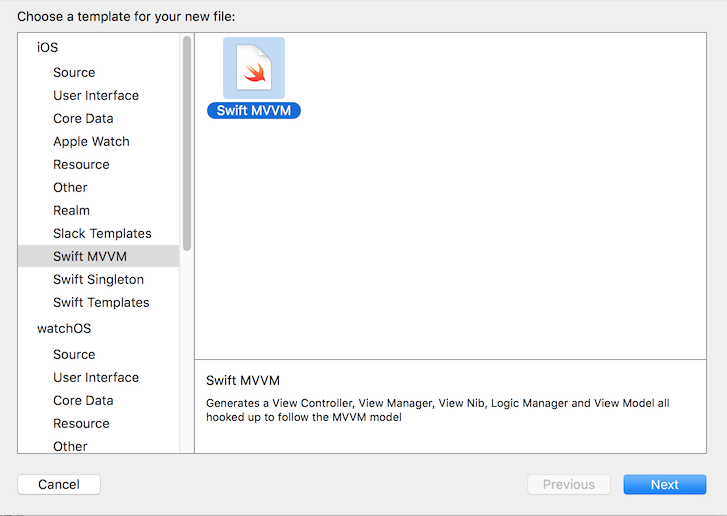This screenshot has height=516, width=727.
Task: Click the Swift MVVM description heading
Action: [243, 381]
